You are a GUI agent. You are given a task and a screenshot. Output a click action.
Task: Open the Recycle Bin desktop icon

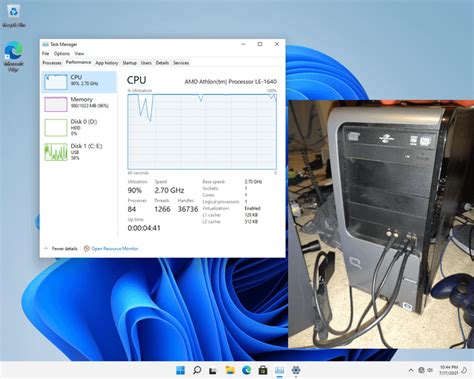14,16
